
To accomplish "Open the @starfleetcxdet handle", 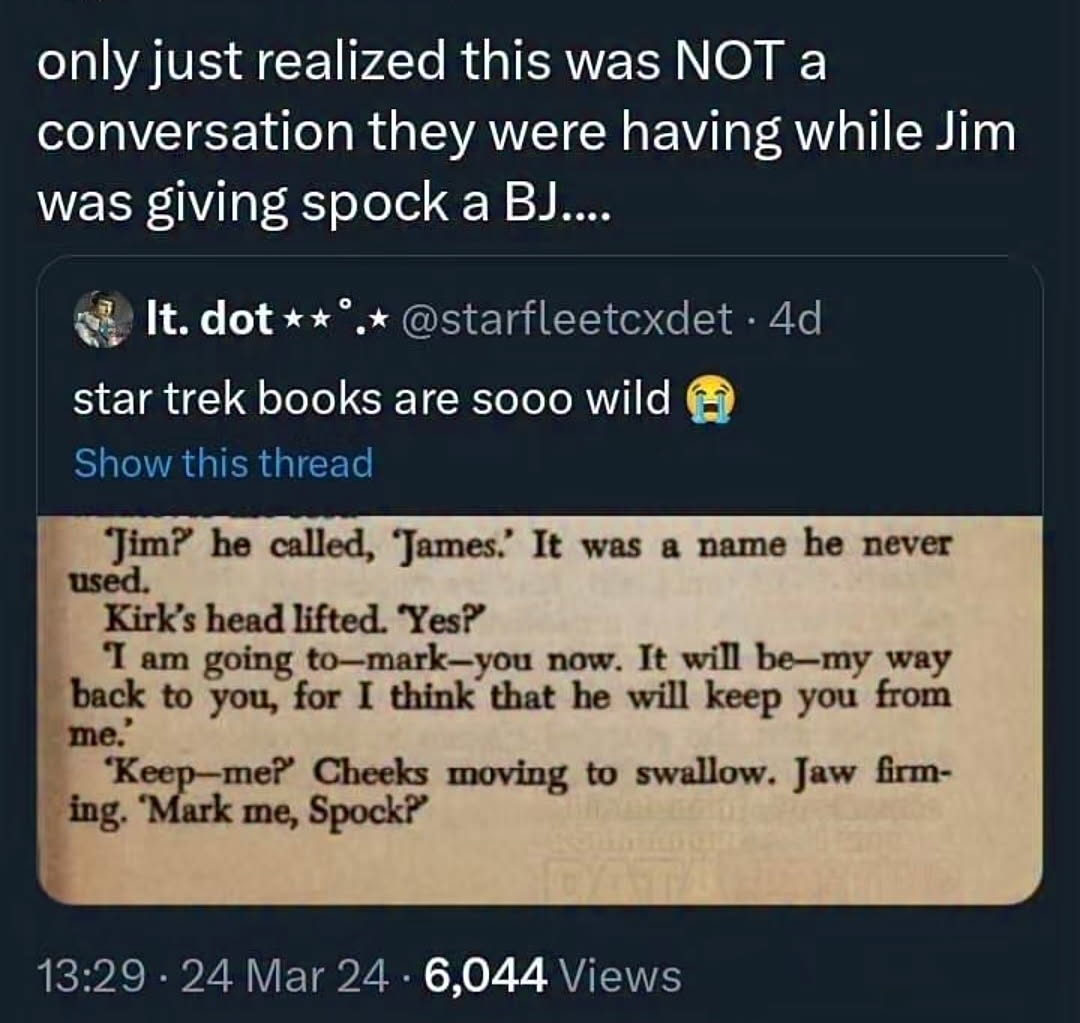I will pyautogui.click(x=566, y=318).
